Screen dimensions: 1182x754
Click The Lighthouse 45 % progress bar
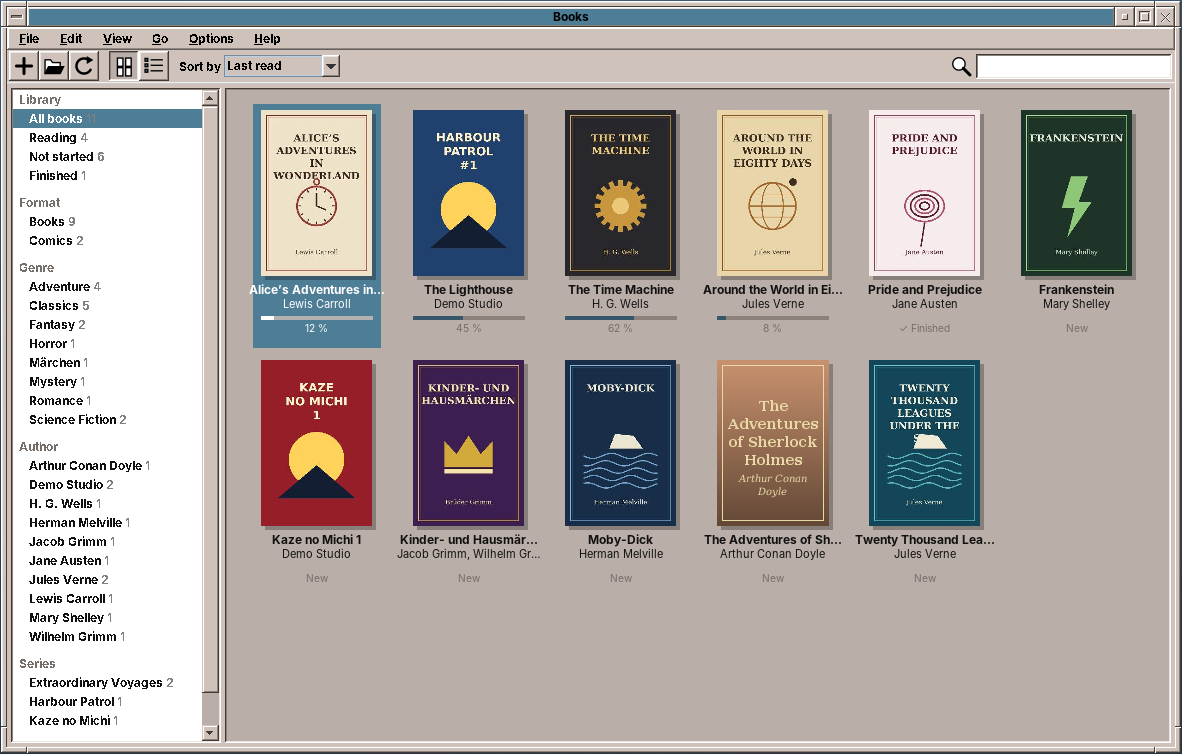(468, 318)
